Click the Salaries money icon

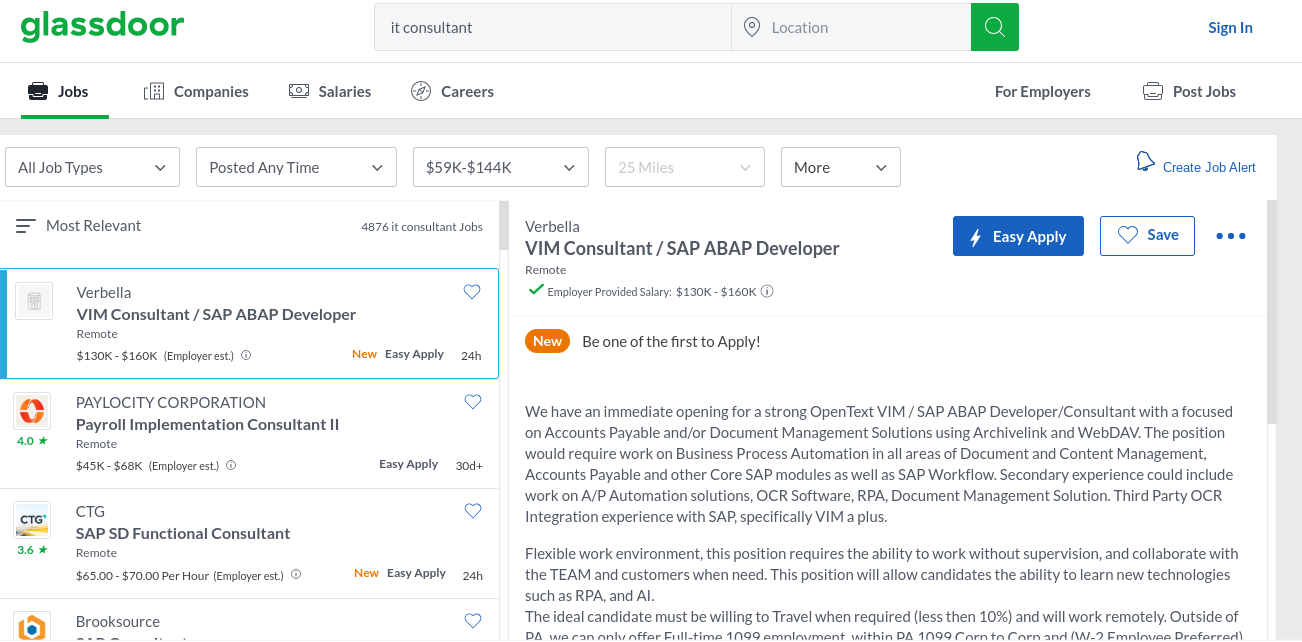(299, 91)
